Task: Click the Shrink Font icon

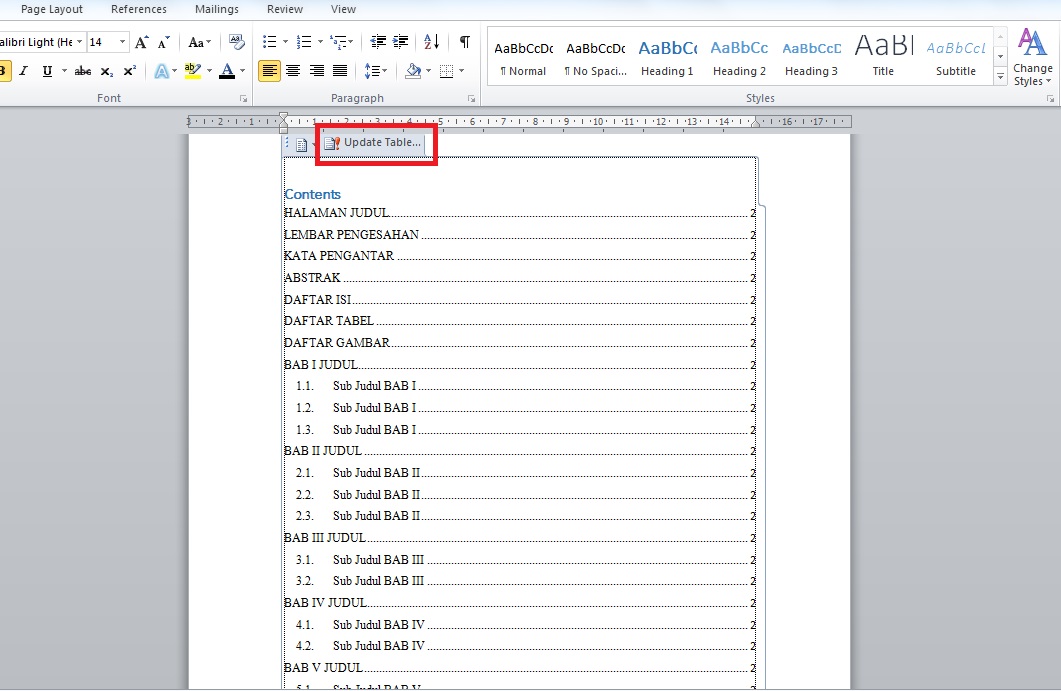Action: (163, 43)
